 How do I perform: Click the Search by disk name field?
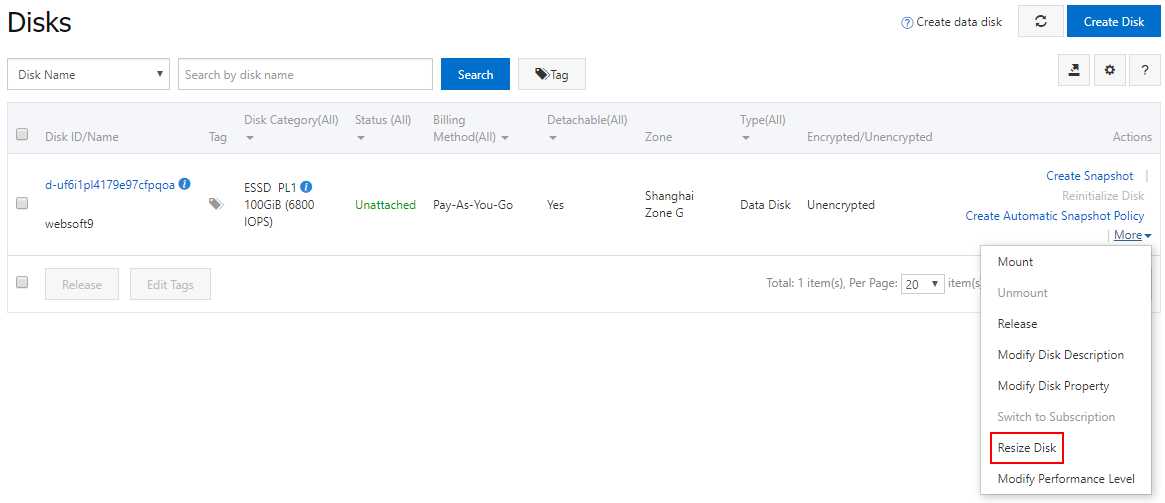tap(305, 74)
